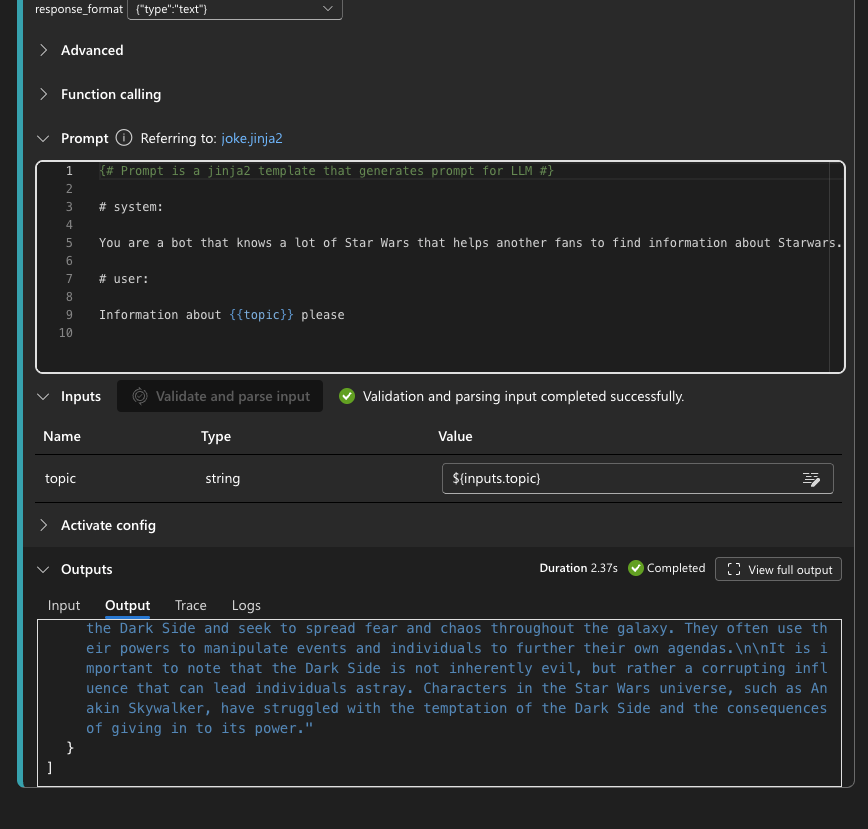Click the View full output button
868x829 pixels.
(x=778, y=569)
